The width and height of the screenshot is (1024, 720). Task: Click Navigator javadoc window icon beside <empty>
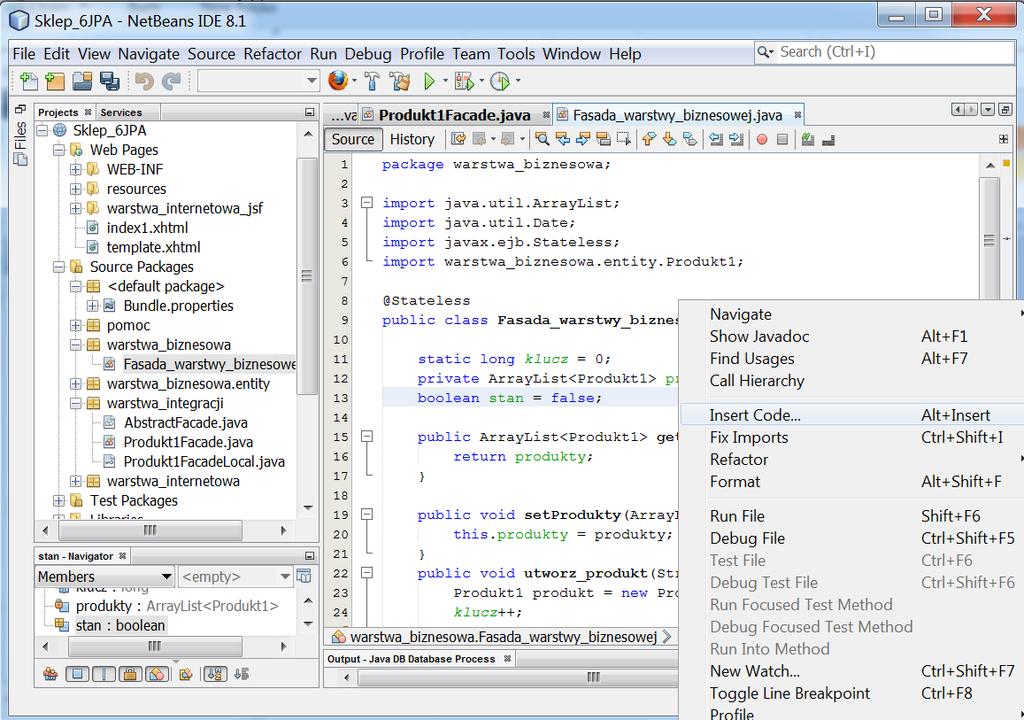[x=304, y=576]
